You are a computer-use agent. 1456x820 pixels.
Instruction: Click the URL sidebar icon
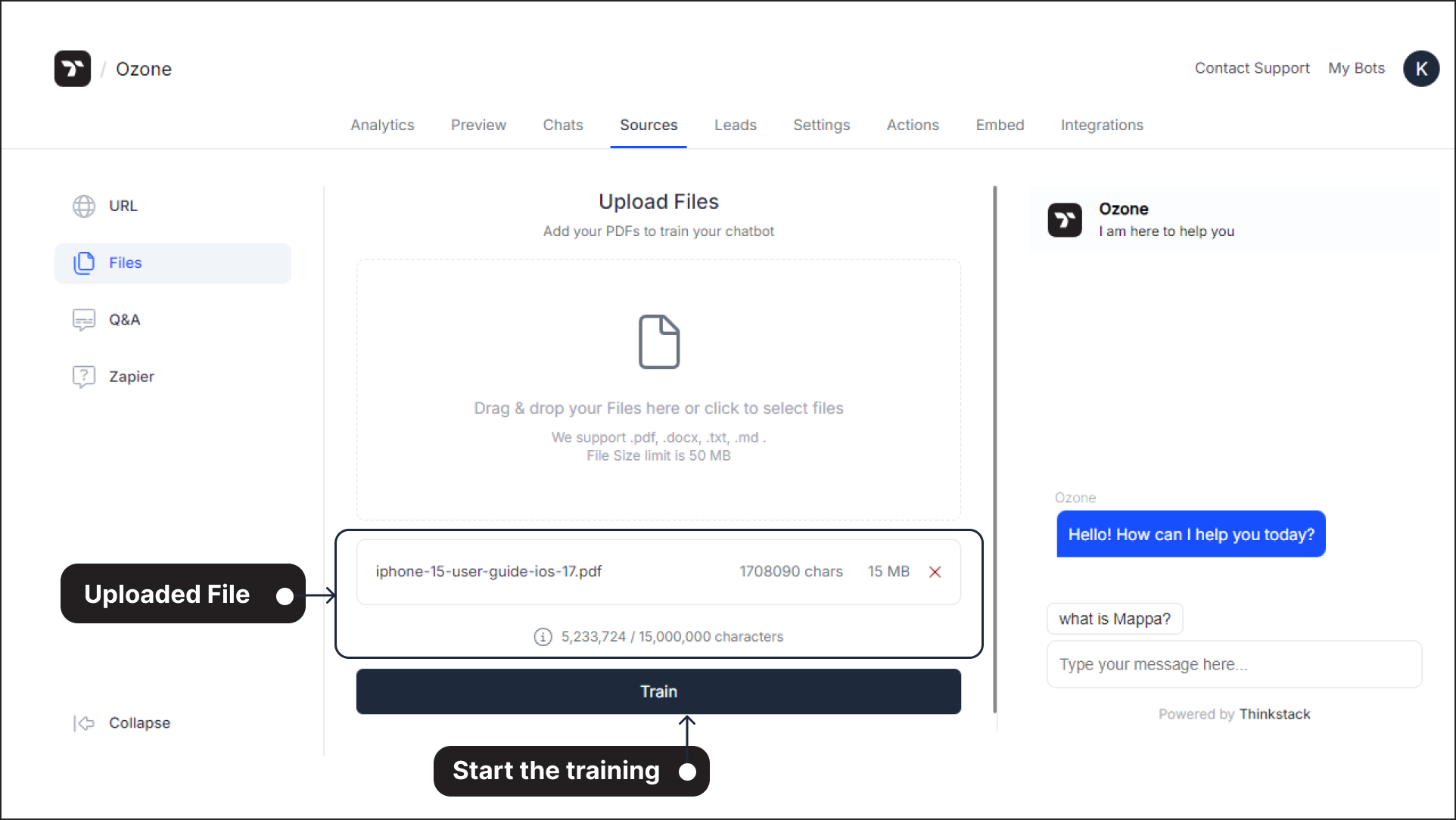(85, 206)
